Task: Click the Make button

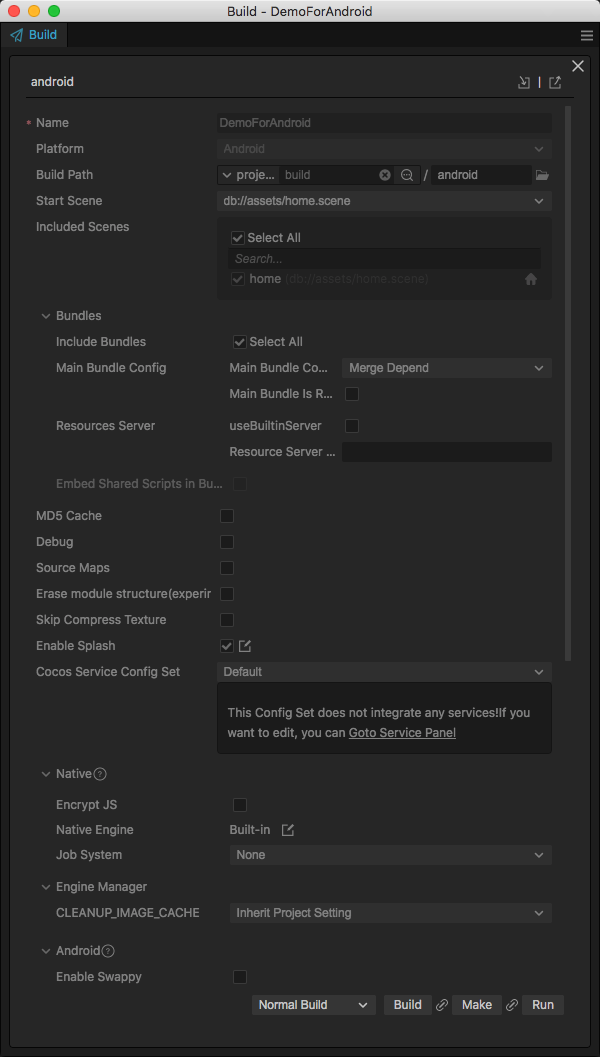Action: pyautogui.click(x=476, y=1005)
